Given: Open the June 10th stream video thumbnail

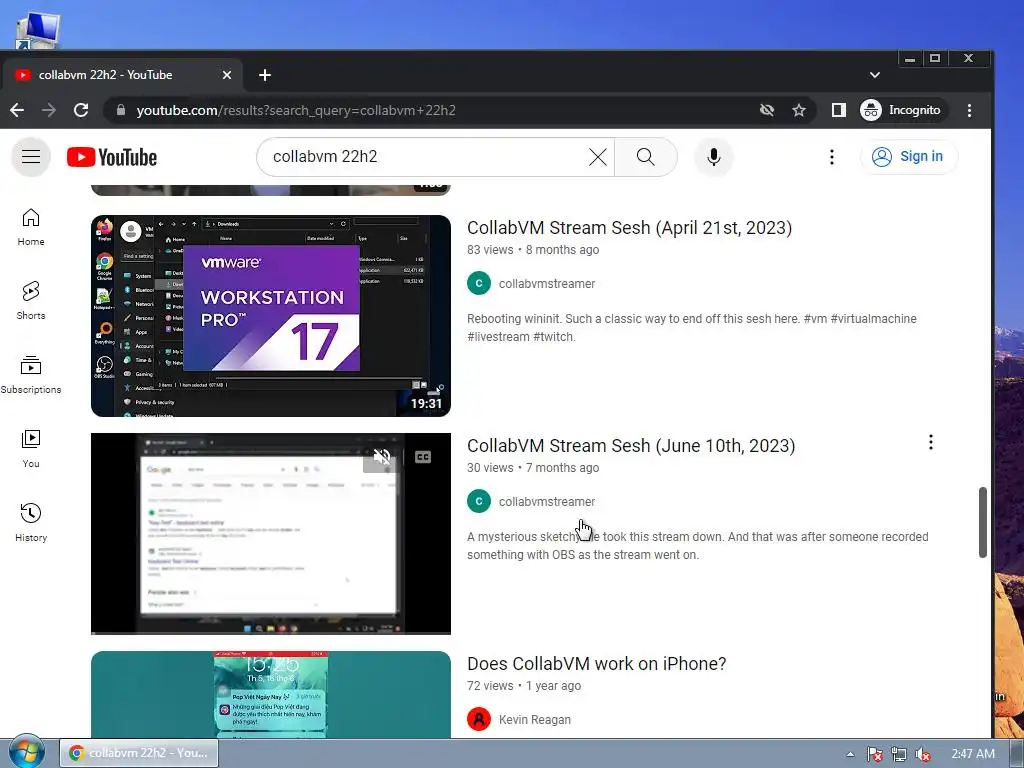Looking at the screenshot, I should 270,534.
